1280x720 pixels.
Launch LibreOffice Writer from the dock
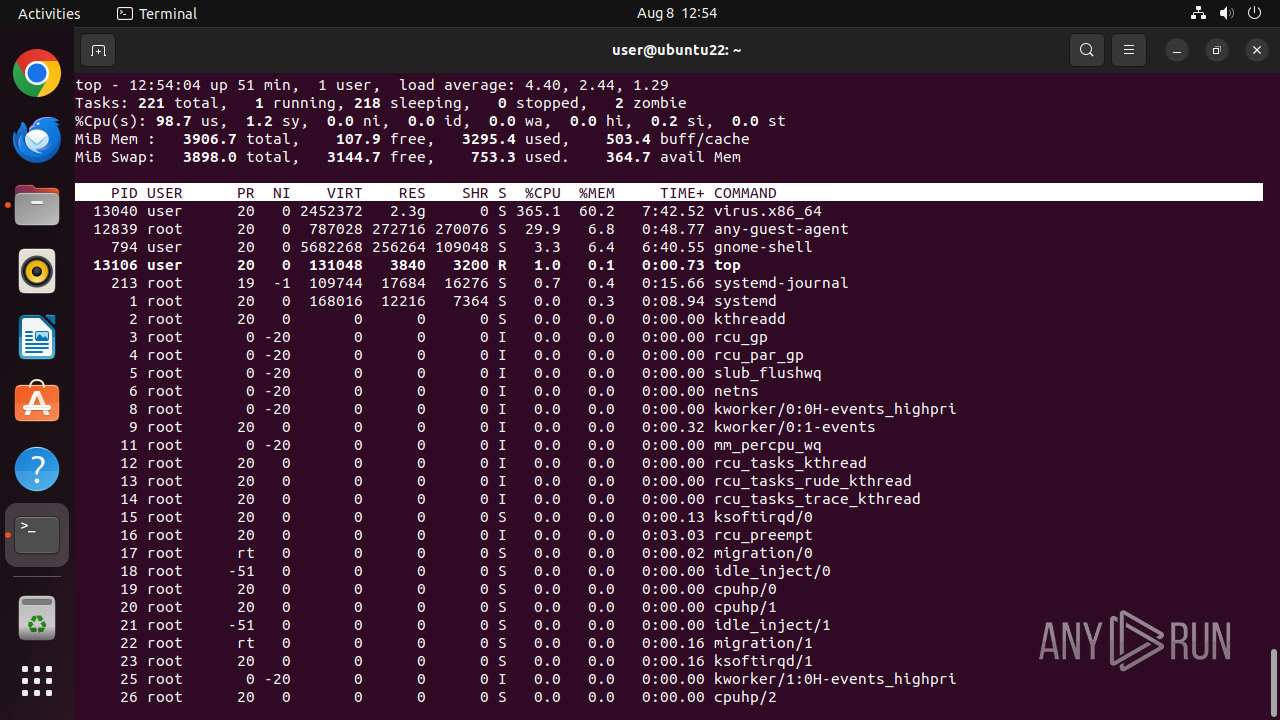click(37, 337)
